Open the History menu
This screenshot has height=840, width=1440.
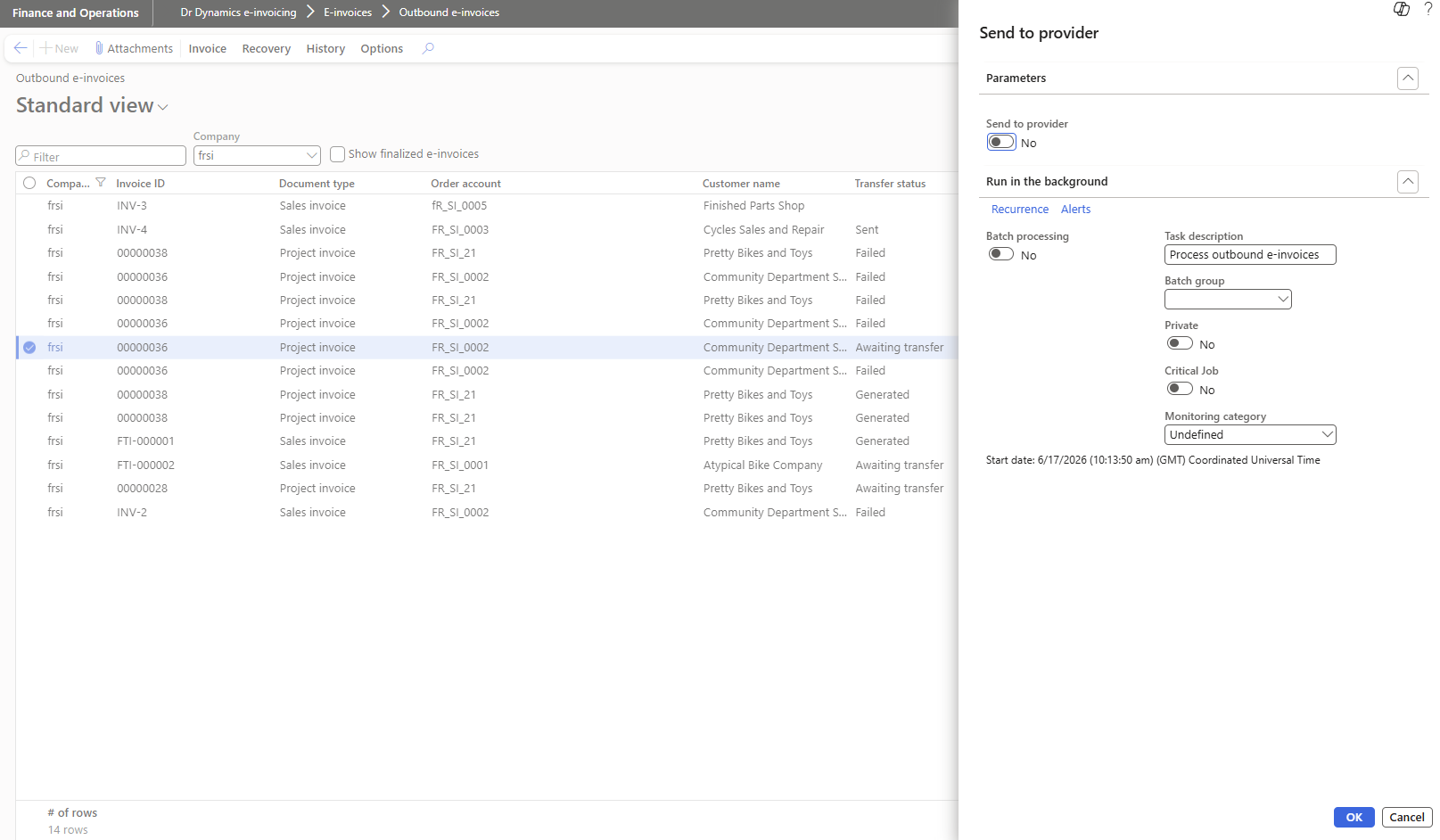click(325, 48)
